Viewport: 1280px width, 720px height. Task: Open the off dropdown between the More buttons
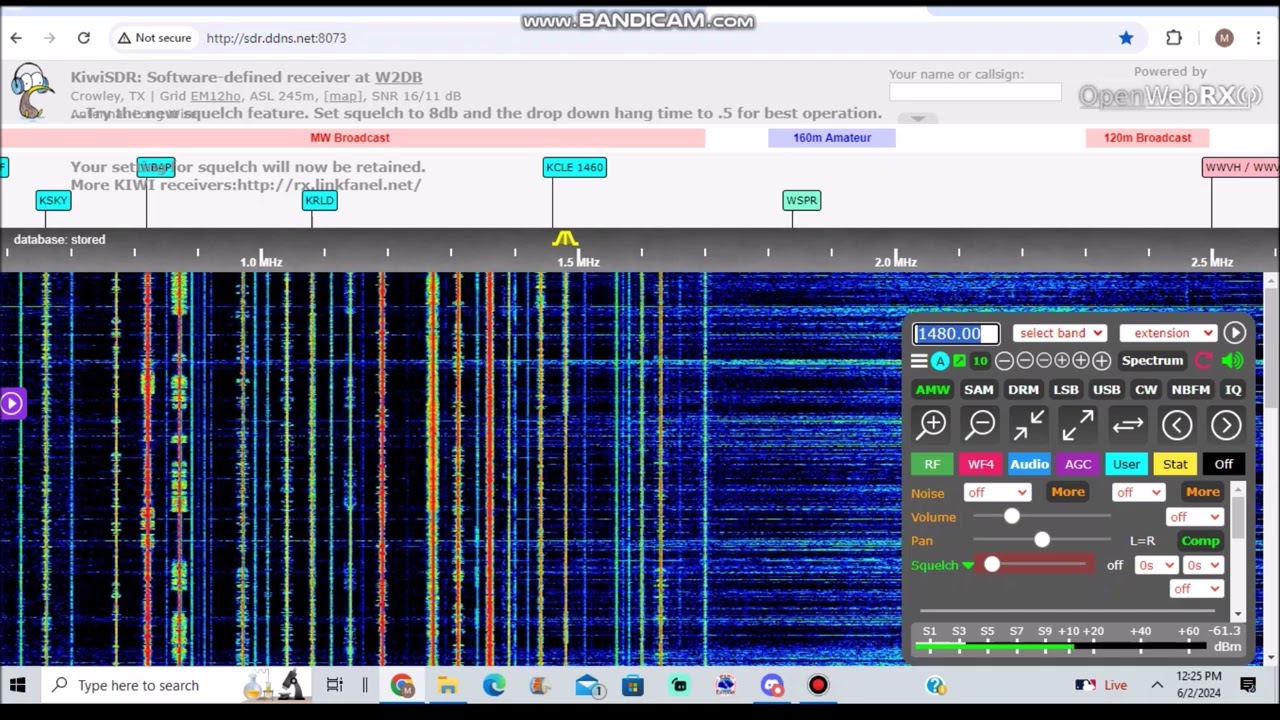click(x=1138, y=492)
